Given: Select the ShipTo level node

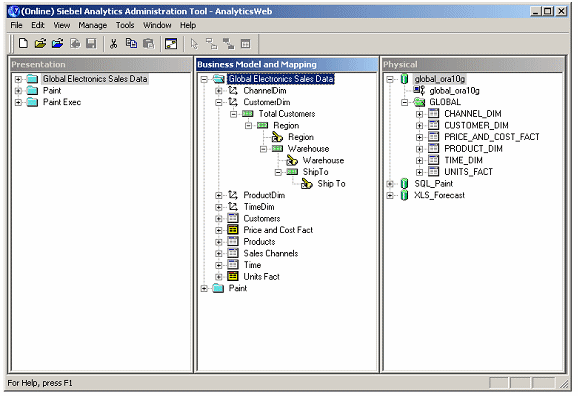Looking at the screenshot, I should click(x=316, y=172).
